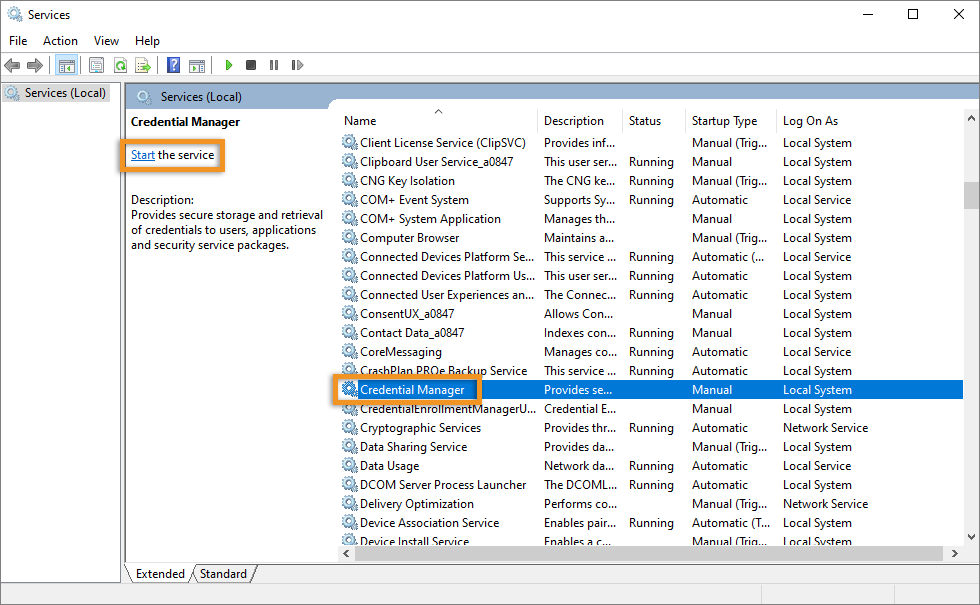Sort by the Status column header
The width and height of the screenshot is (980, 605).
645,121
